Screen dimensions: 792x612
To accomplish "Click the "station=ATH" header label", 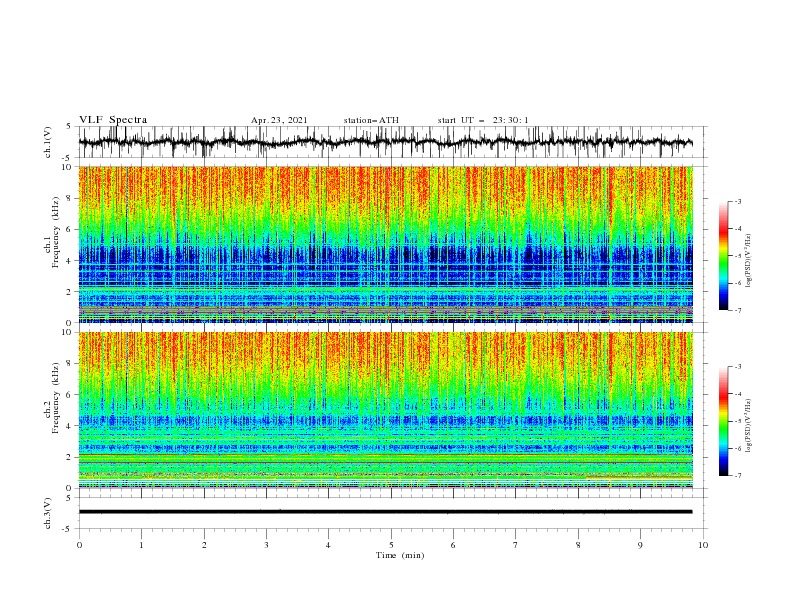I will [371, 120].
